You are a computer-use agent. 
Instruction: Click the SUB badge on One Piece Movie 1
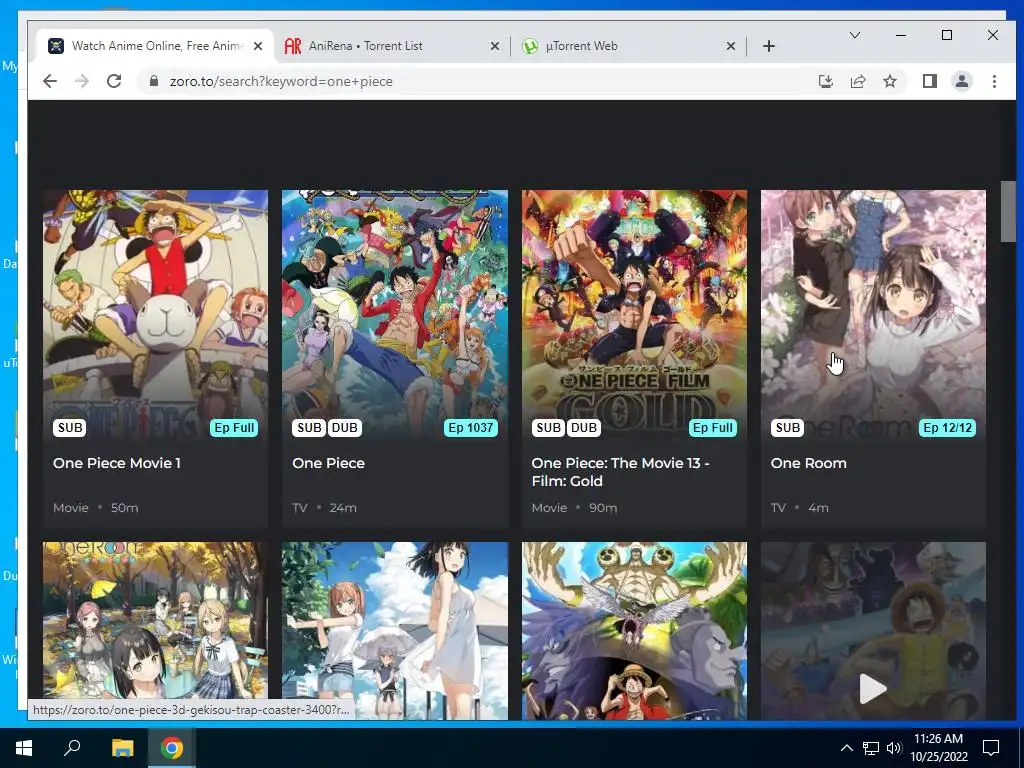[70, 428]
